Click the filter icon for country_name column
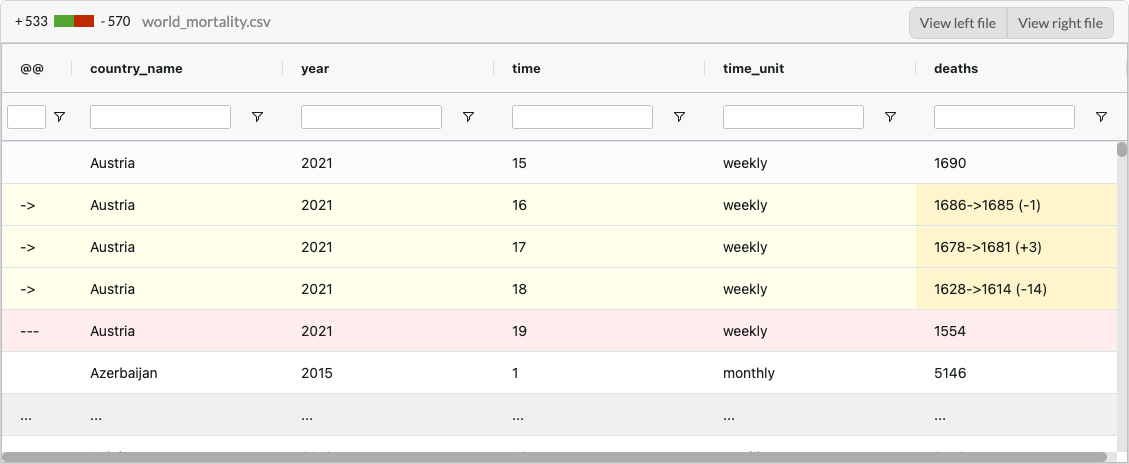 tap(257, 118)
